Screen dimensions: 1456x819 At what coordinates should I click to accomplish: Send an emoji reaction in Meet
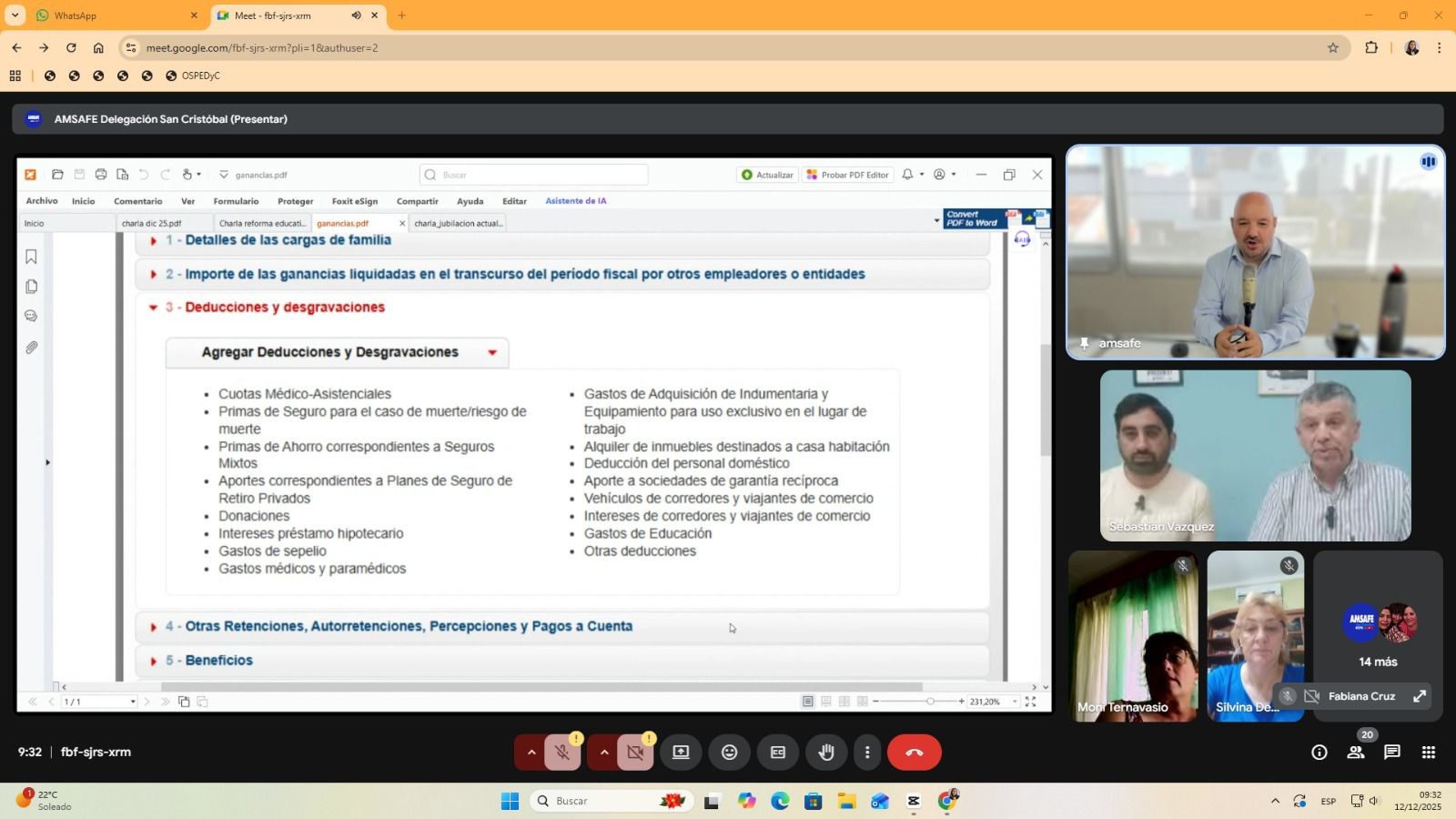click(x=729, y=753)
